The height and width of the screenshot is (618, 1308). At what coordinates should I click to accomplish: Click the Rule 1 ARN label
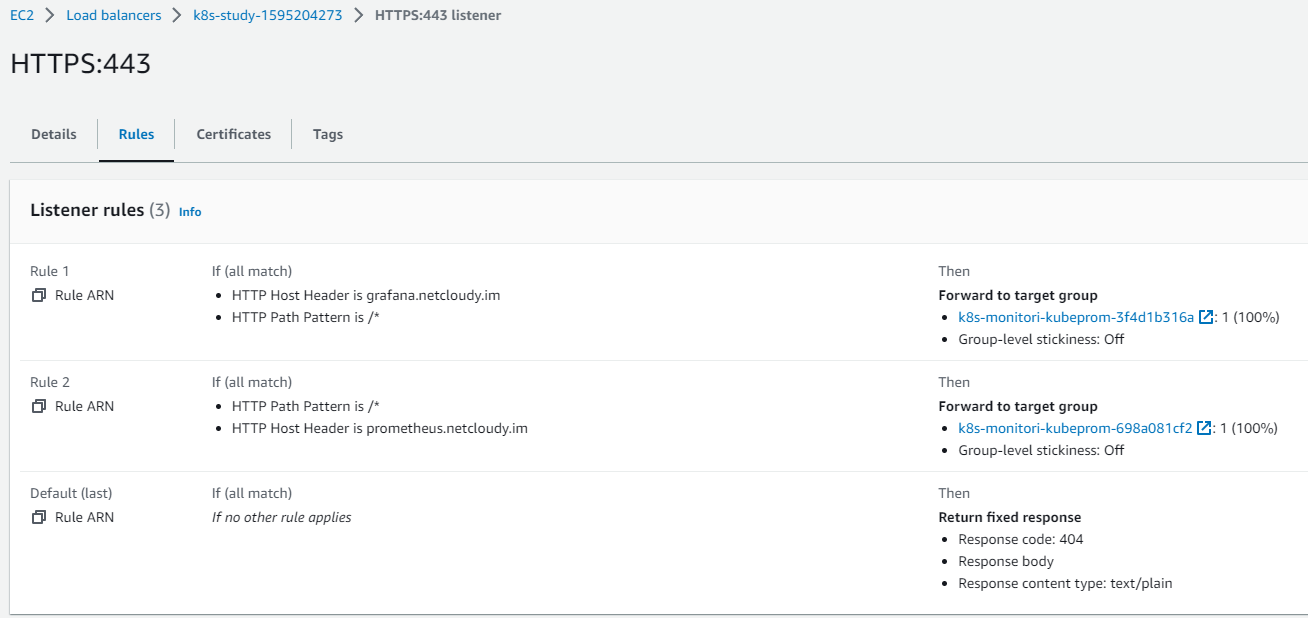pyautogui.click(x=84, y=295)
